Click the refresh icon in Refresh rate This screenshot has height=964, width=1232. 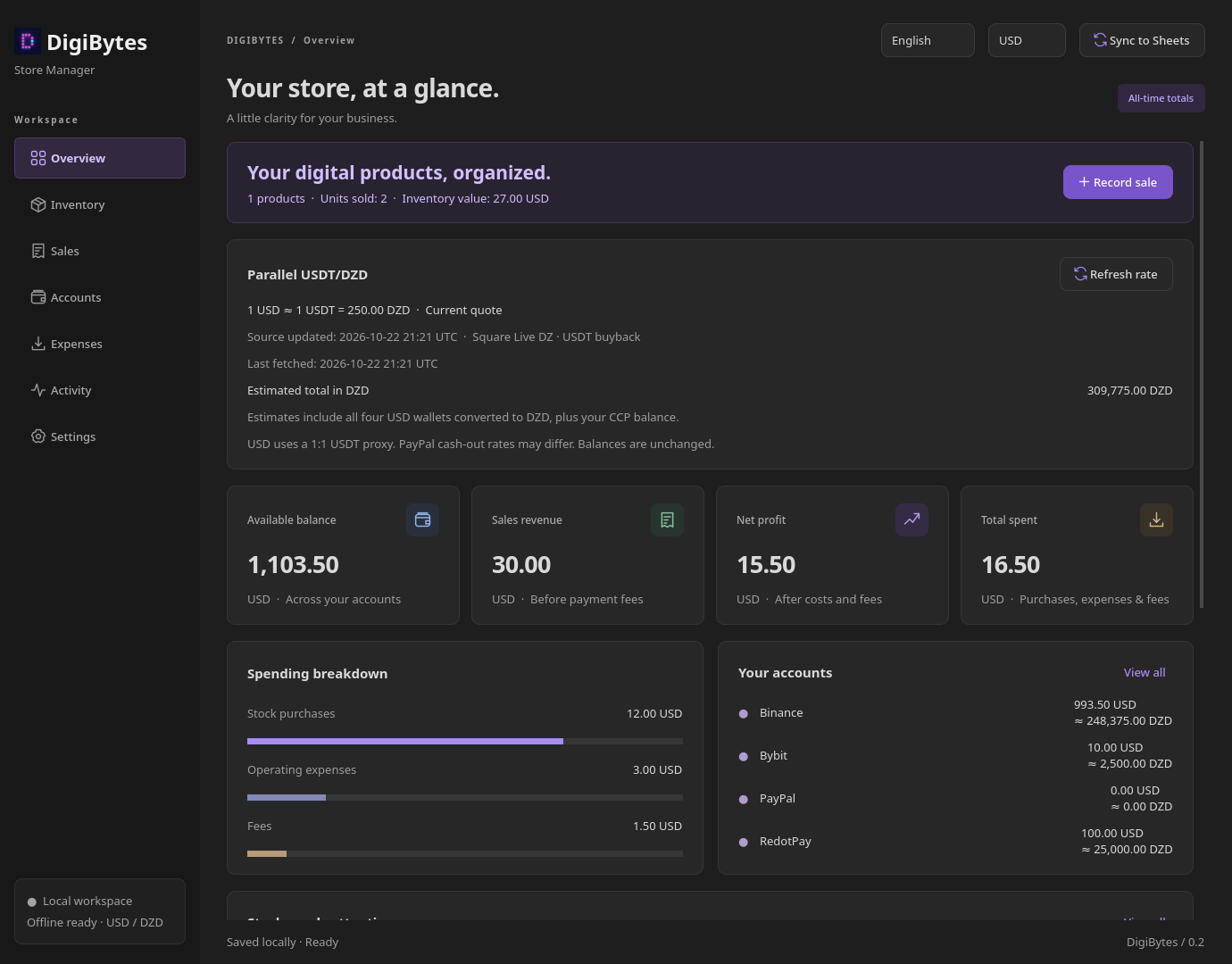[x=1081, y=274]
